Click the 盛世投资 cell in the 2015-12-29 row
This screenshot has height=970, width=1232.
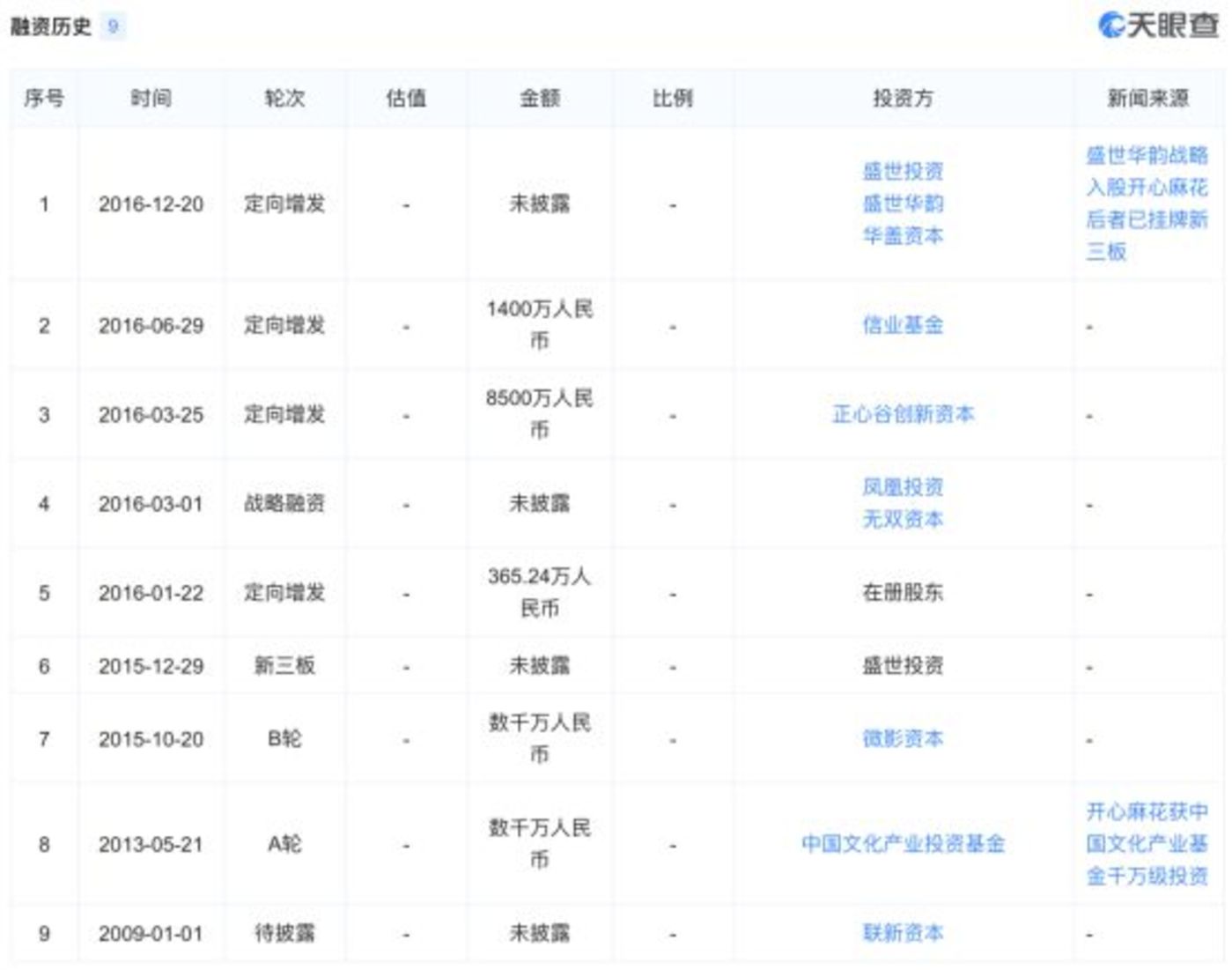[x=903, y=665]
